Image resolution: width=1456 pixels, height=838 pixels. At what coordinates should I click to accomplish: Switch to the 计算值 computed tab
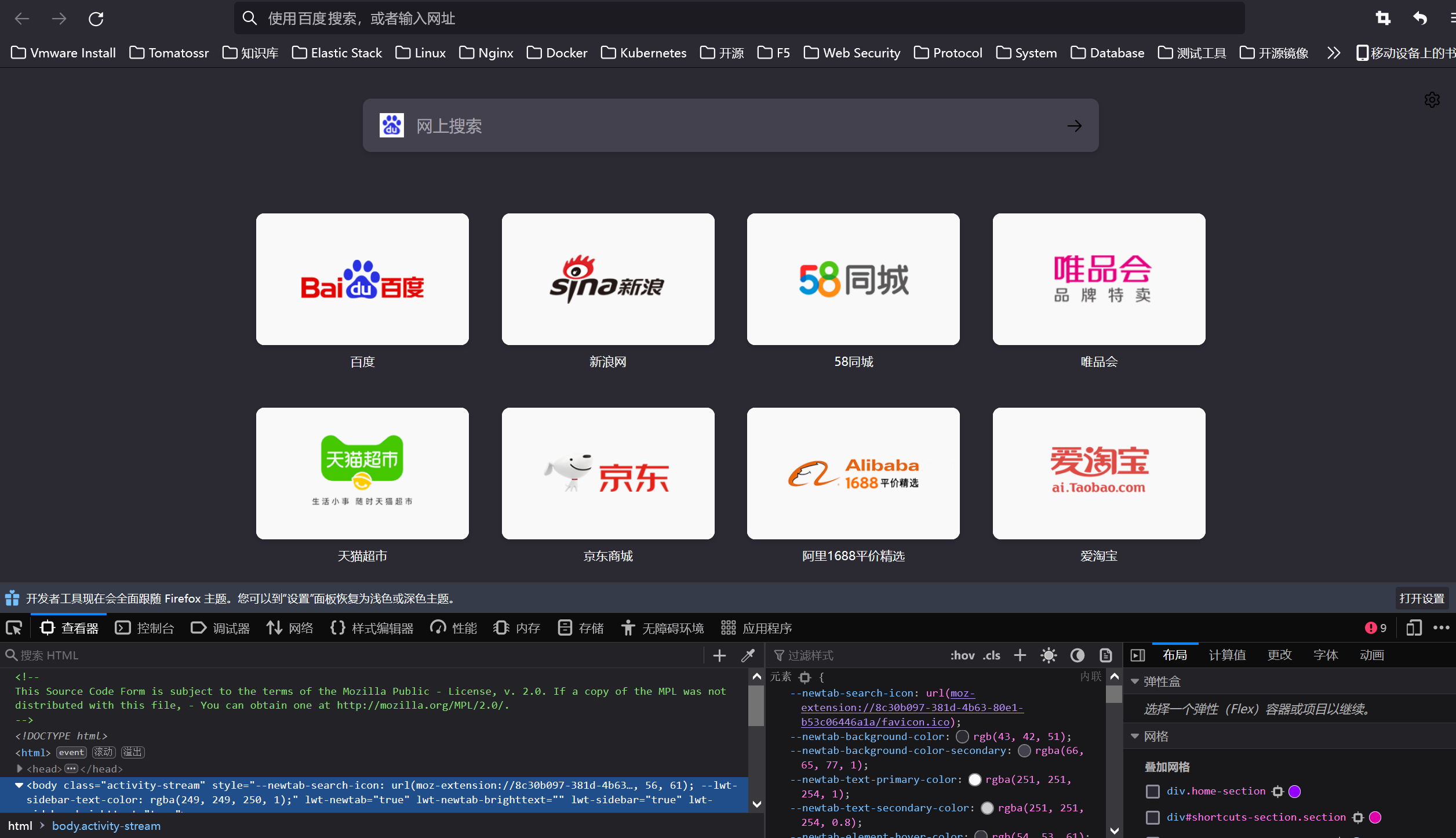(1227, 655)
